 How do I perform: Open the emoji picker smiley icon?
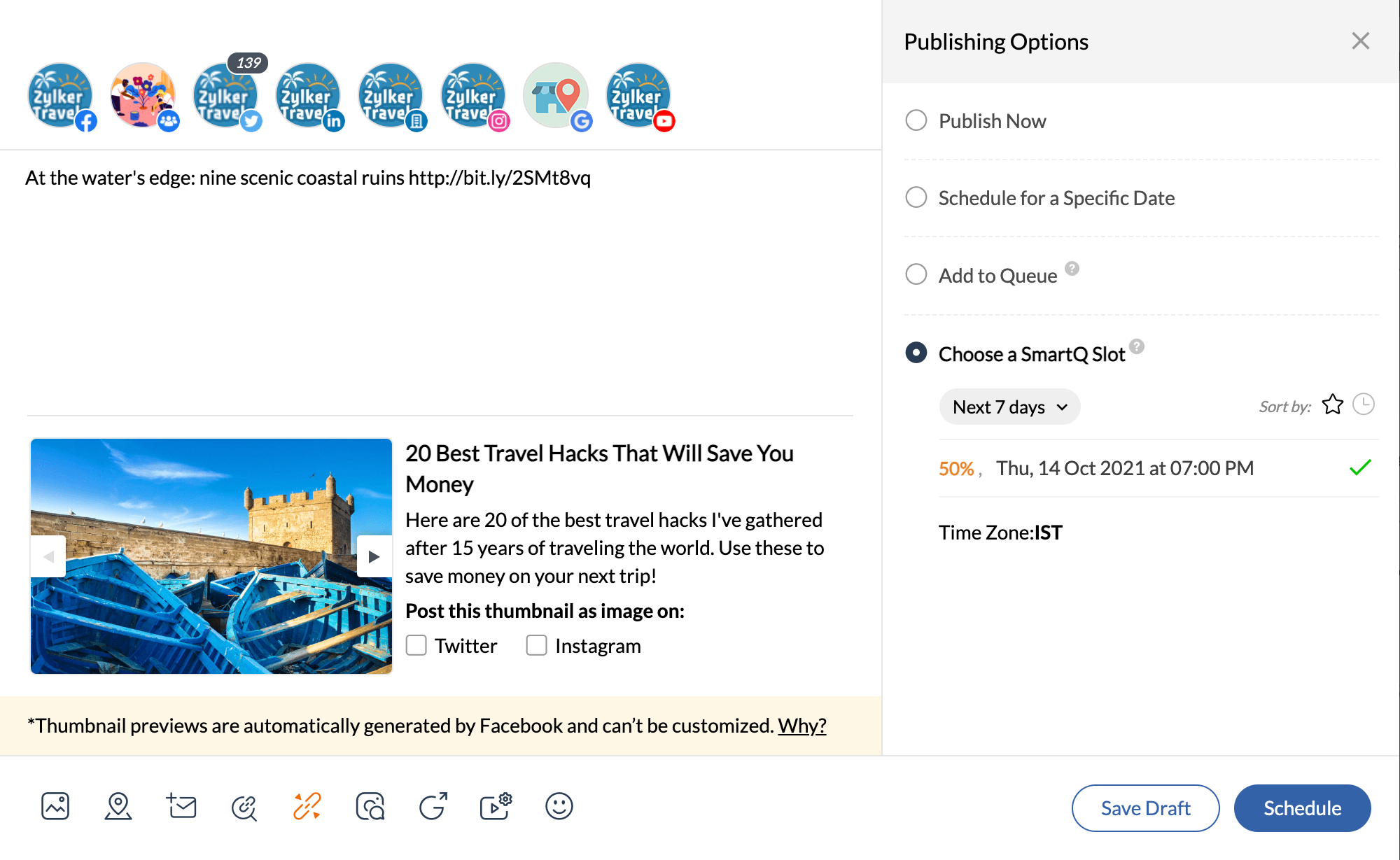pyautogui.click(x=559, y=806)
